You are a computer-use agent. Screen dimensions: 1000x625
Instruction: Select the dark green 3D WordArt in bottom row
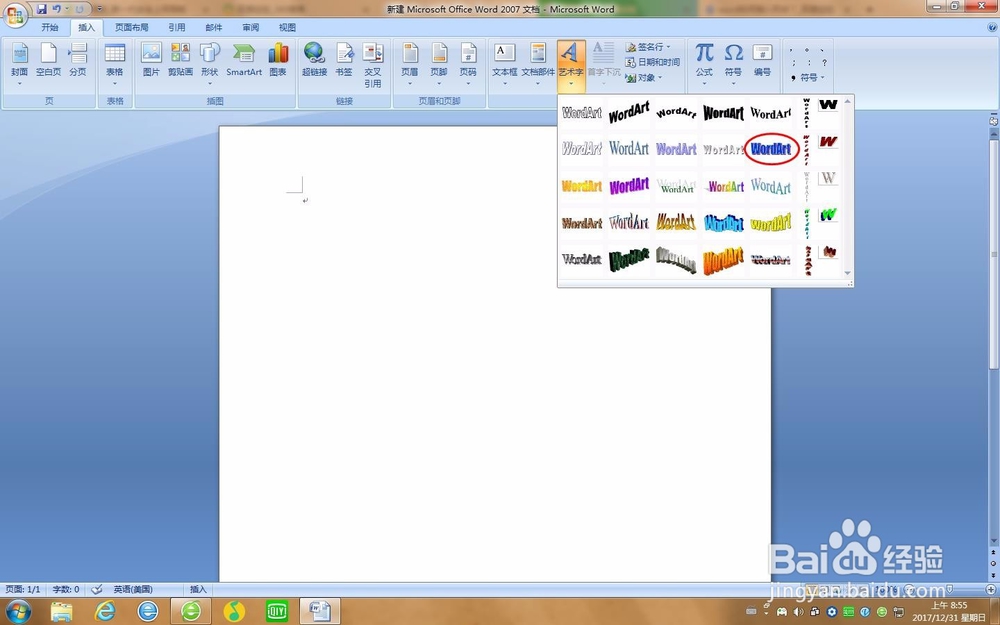click(x=629, y=260)
